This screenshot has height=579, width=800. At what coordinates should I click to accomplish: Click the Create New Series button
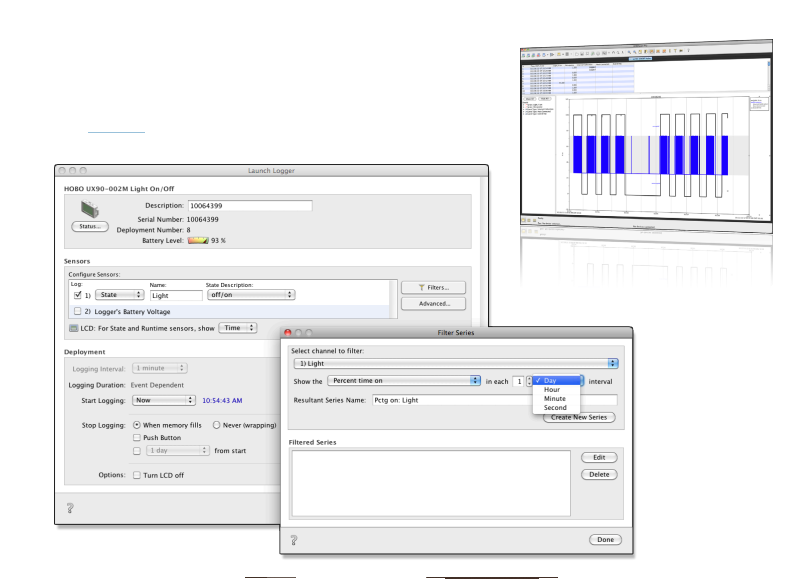pos(579,417)
